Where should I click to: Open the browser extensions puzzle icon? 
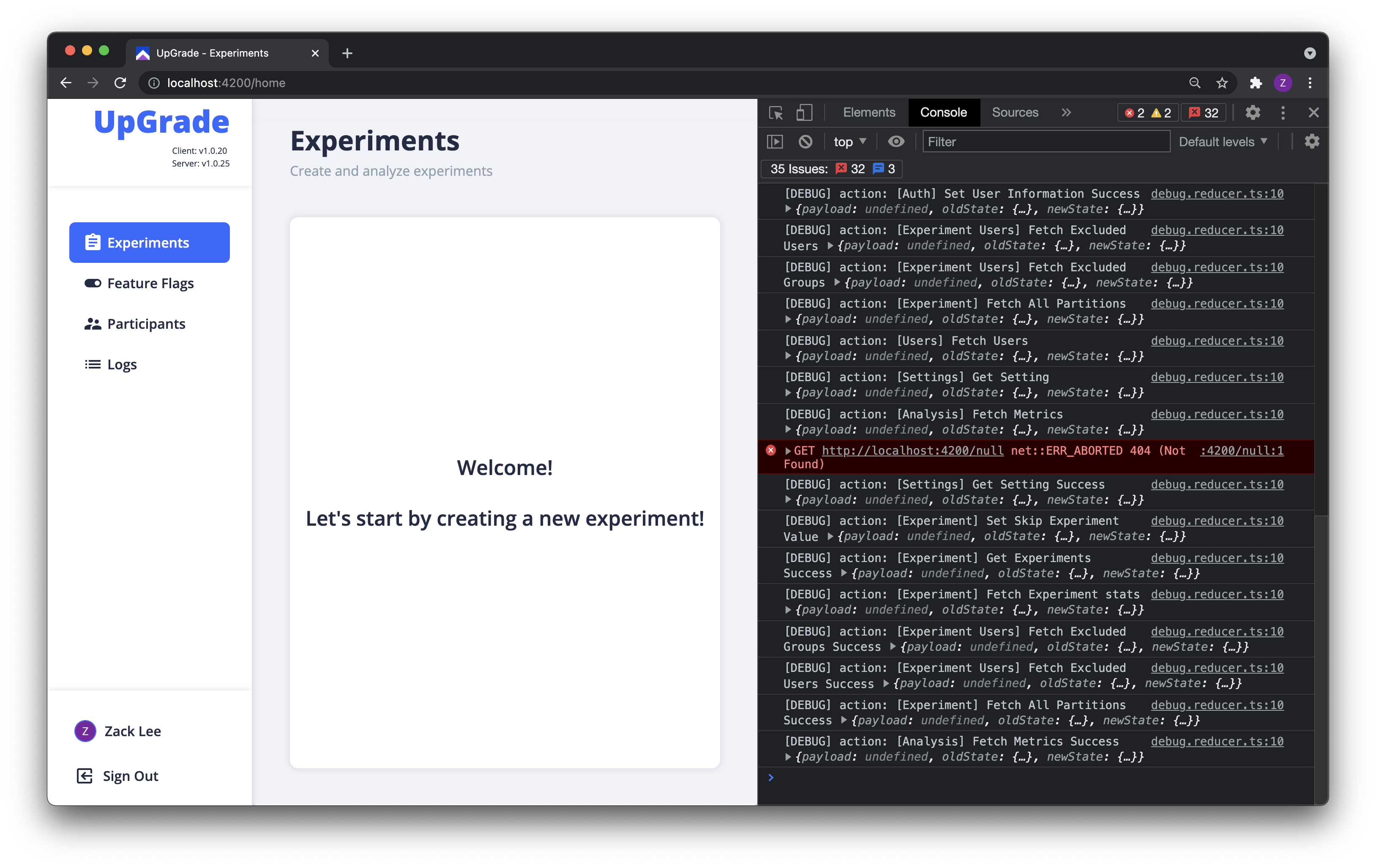click(1256, 83)
